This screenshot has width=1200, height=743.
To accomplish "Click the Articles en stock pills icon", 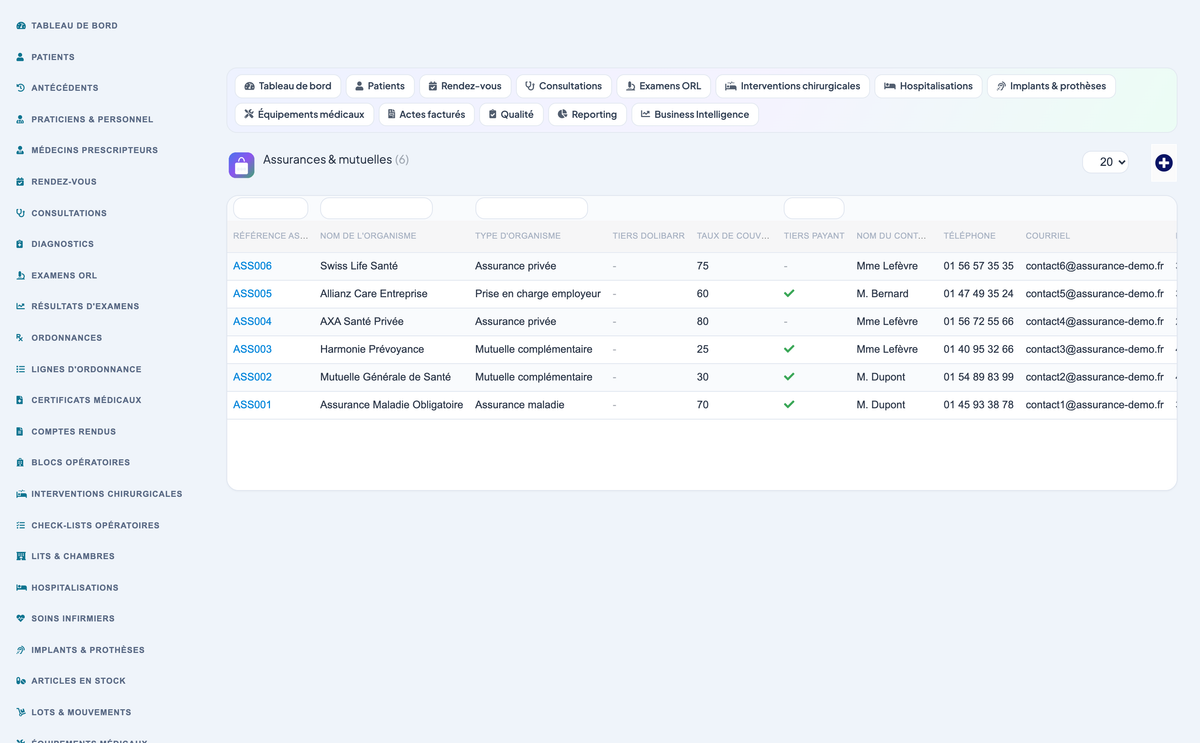I will point(21,681).
